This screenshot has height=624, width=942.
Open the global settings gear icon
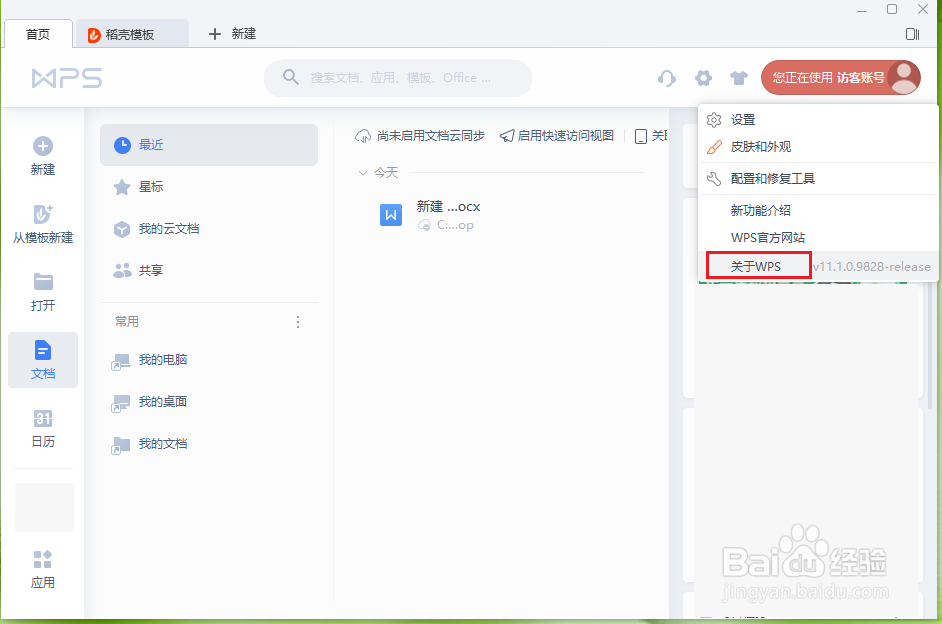[x=703, y=77]
